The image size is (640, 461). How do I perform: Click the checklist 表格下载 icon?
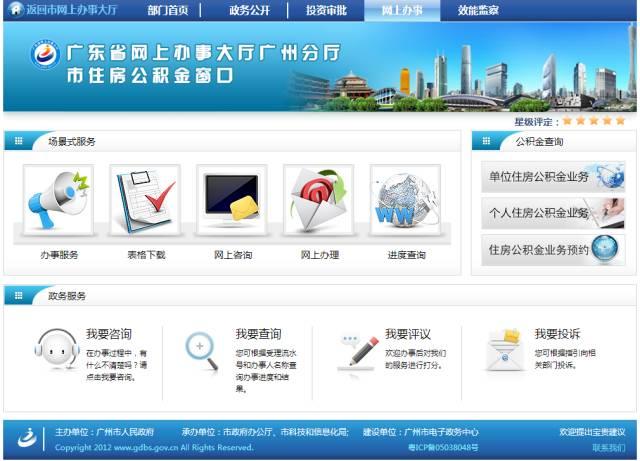[x=145, y=199]
